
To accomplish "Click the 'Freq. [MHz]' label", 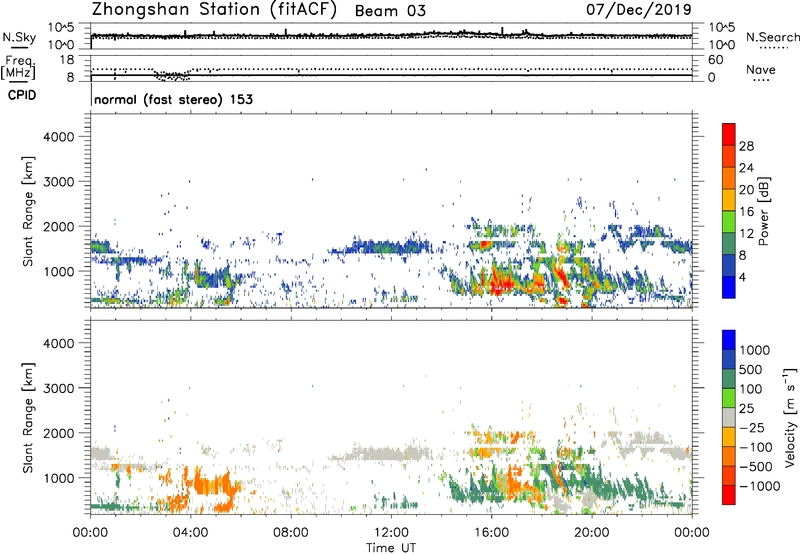I will click(x=18, y=67).
